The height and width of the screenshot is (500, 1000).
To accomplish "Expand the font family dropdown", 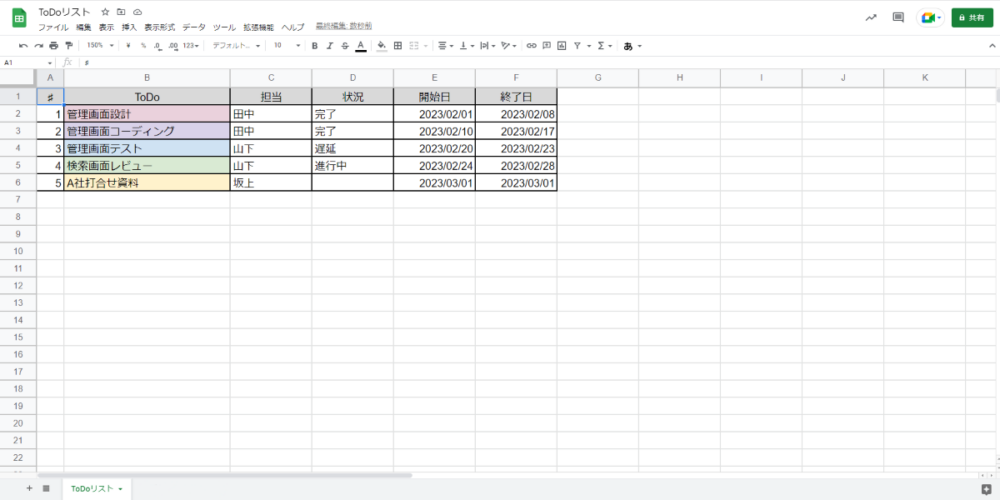I will tap(236, 45).
